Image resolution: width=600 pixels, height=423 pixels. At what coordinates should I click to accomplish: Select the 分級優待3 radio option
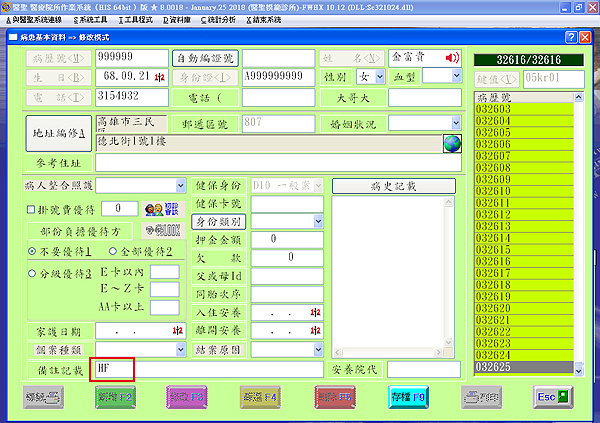pyautogui.click(x=31, y=272)
